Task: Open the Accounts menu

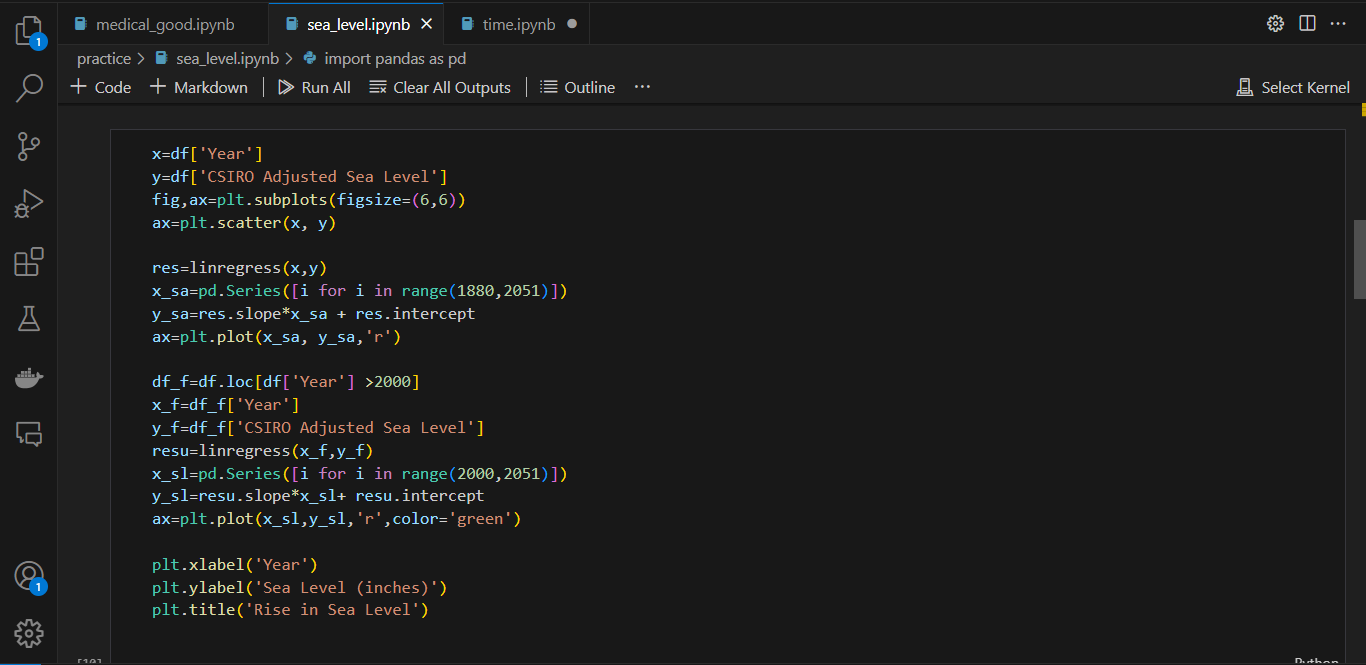Action: coord(29,576)
